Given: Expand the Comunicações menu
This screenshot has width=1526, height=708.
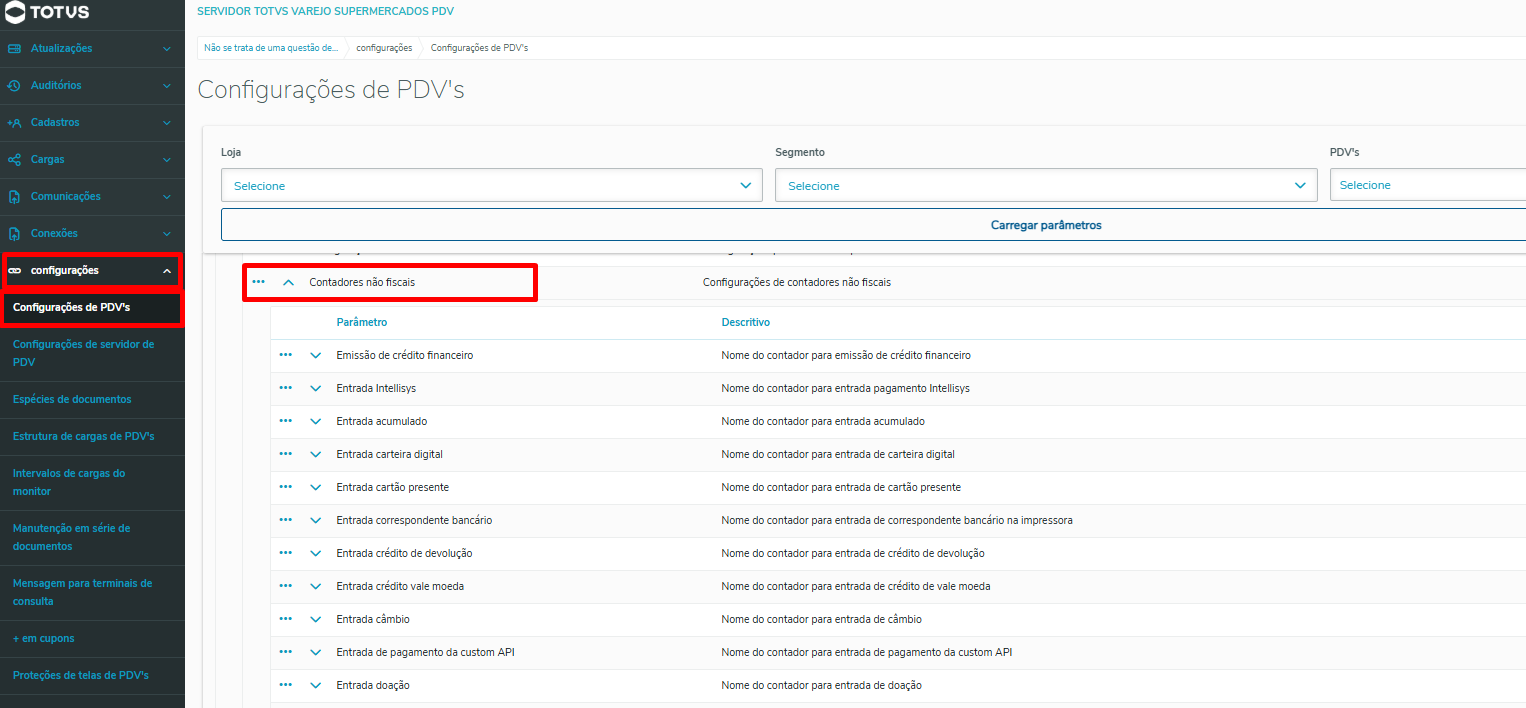Looking at the screenshot, I should click(x=167, y=196).
